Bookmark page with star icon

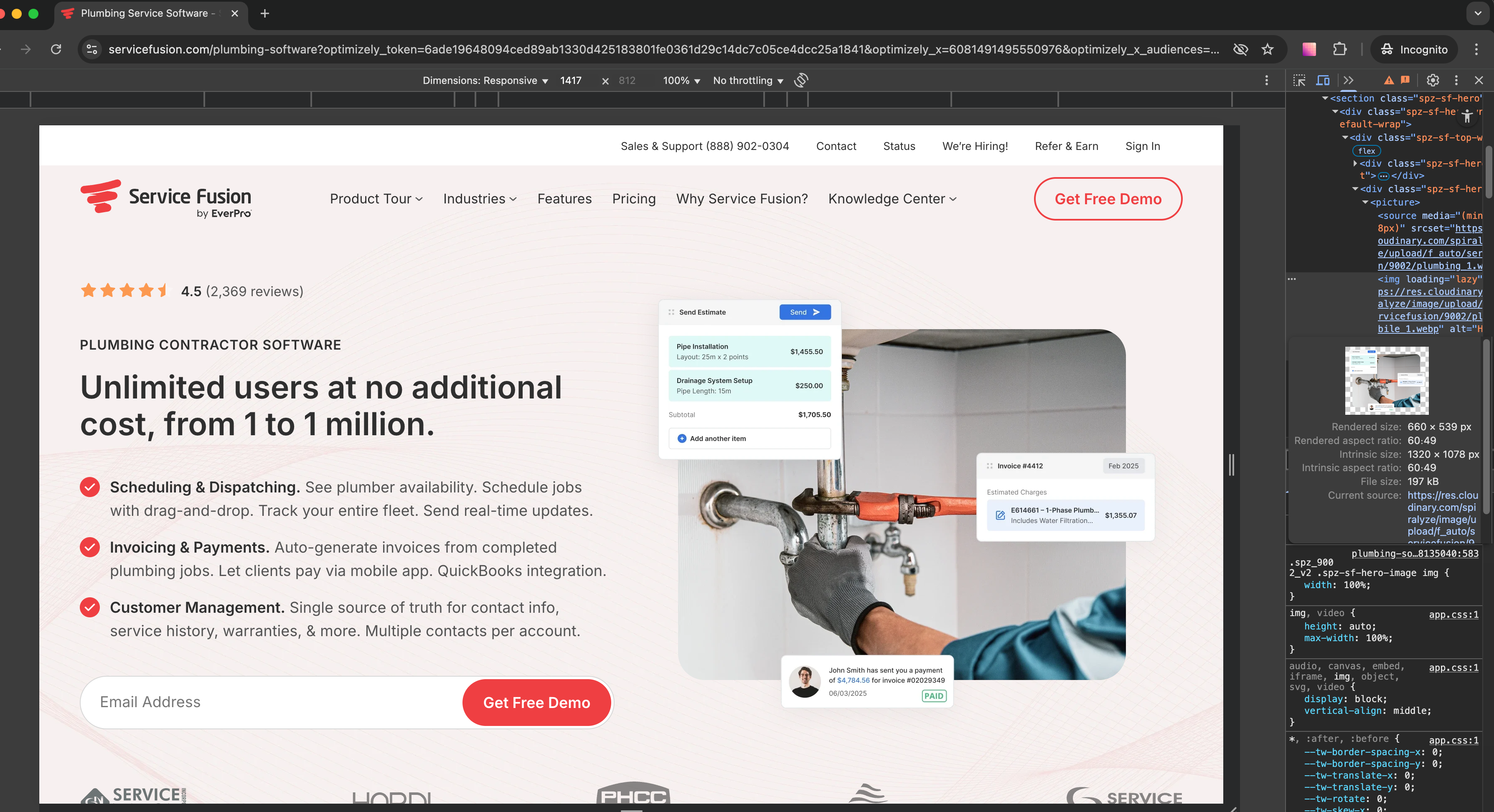[1267, 49]
